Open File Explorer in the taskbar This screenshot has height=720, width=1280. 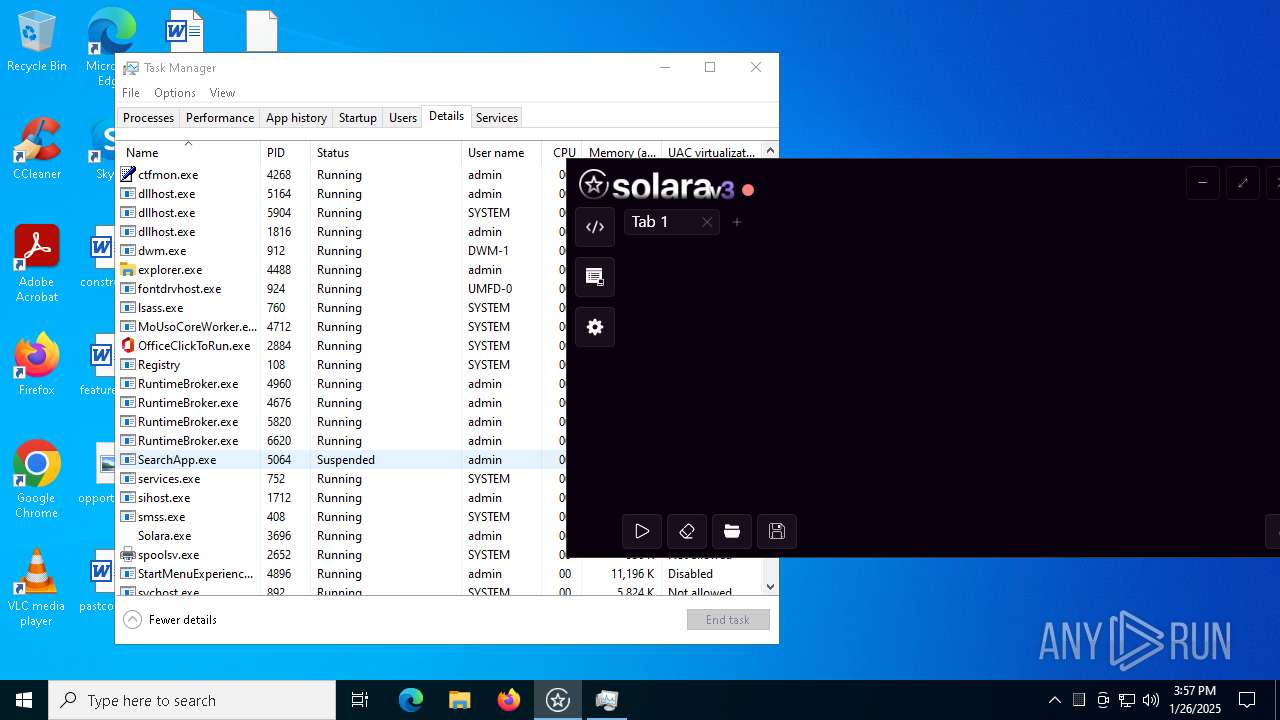[x=460, y=700]
